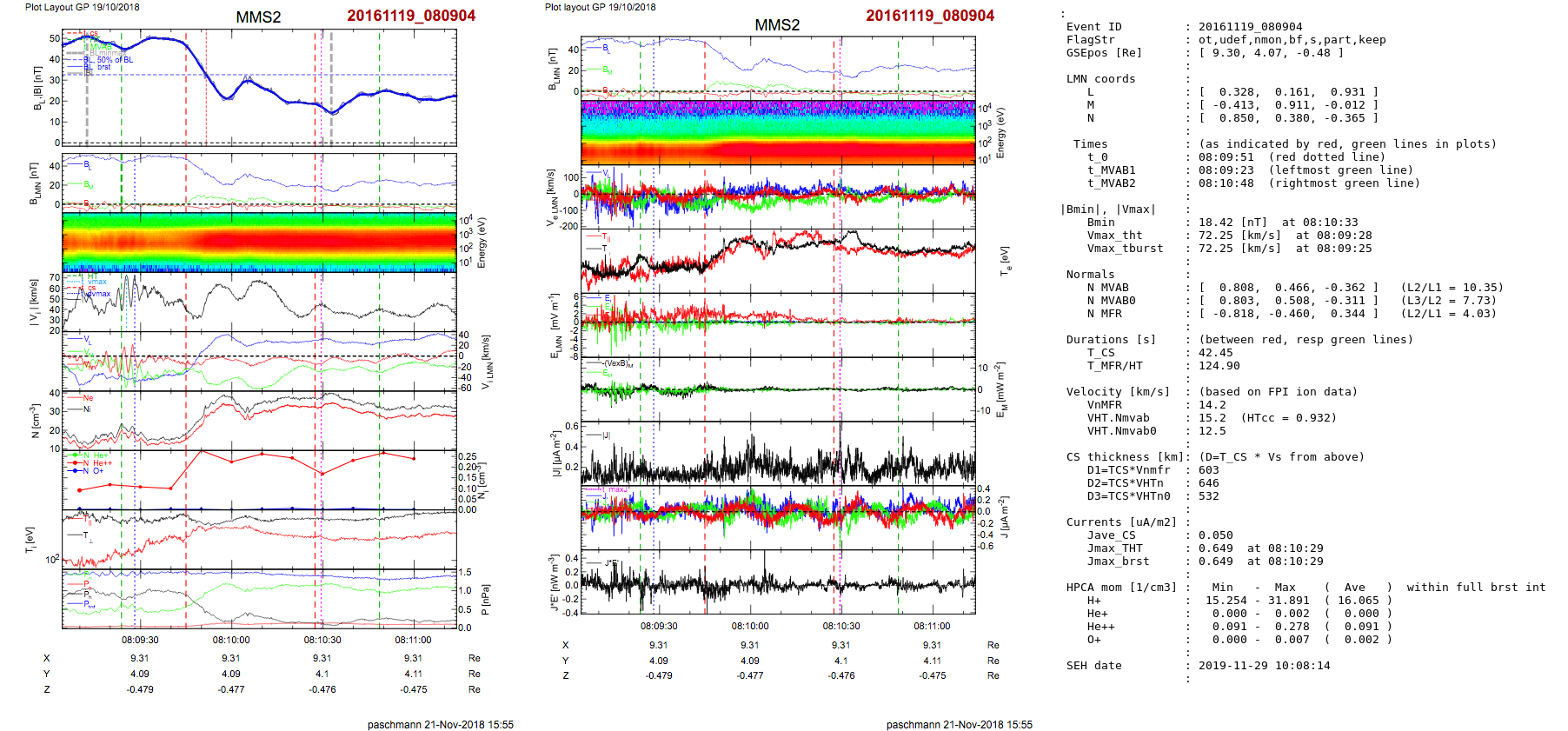Click the red event ID title above the left plot
This screenshot has width=1568, height=731.
(411, 16)
